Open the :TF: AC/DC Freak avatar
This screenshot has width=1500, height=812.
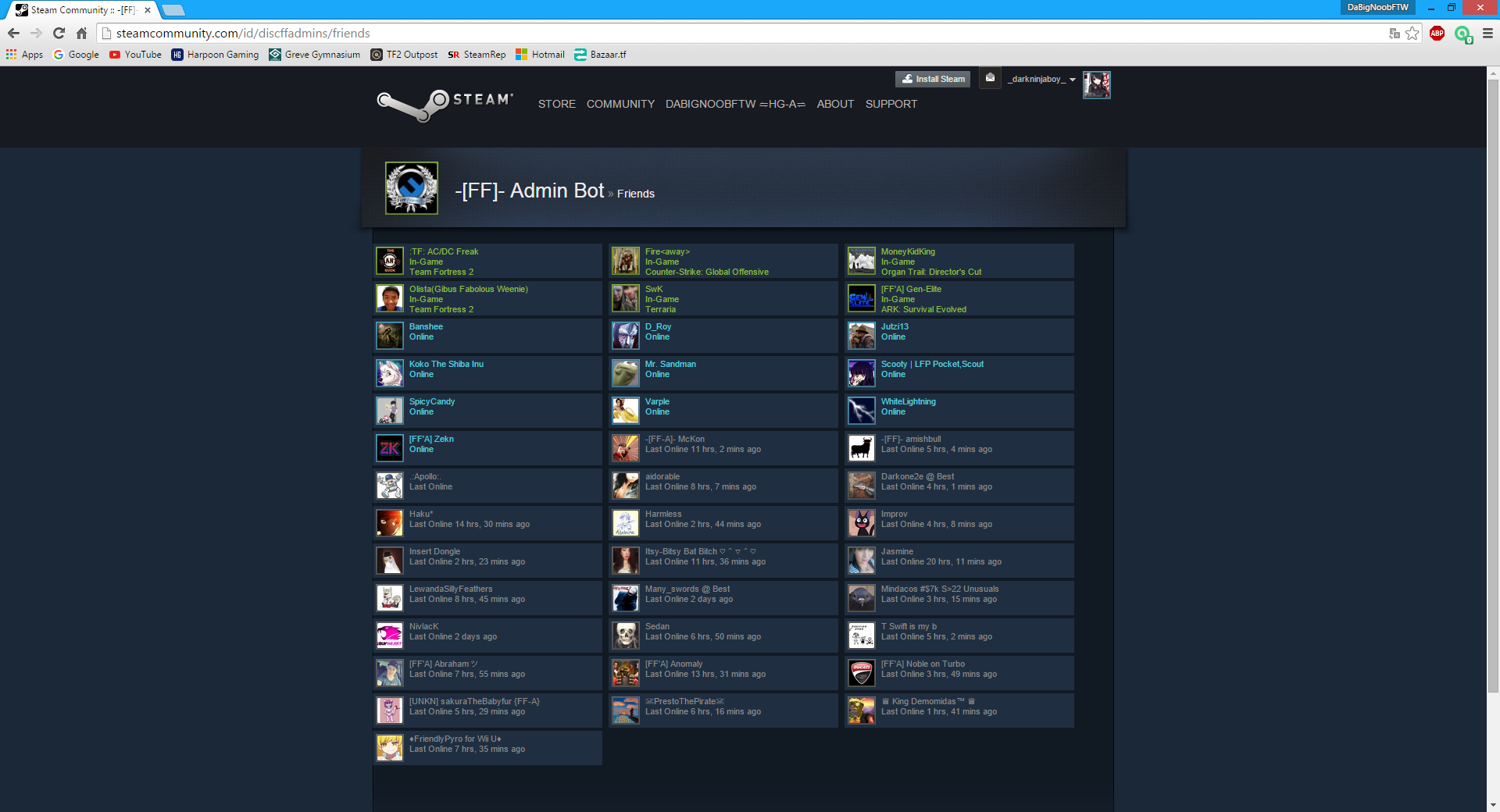pos(390,261)
